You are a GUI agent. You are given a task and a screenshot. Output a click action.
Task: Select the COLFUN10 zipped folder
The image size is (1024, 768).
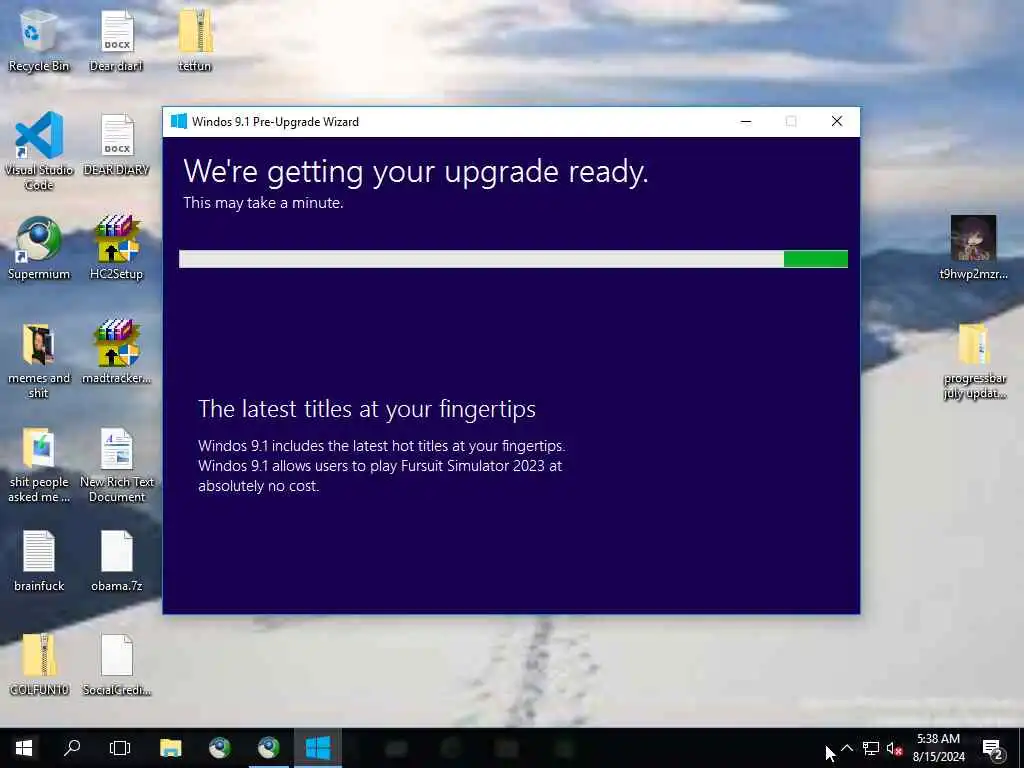39,665
